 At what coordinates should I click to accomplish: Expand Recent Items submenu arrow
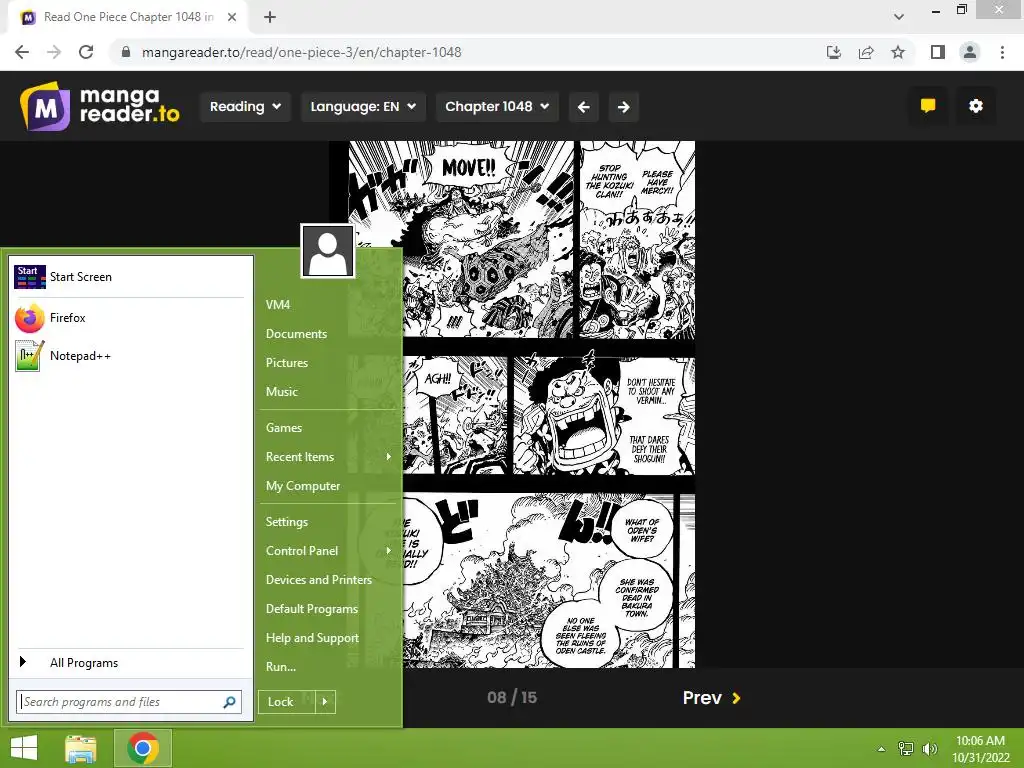389,456
